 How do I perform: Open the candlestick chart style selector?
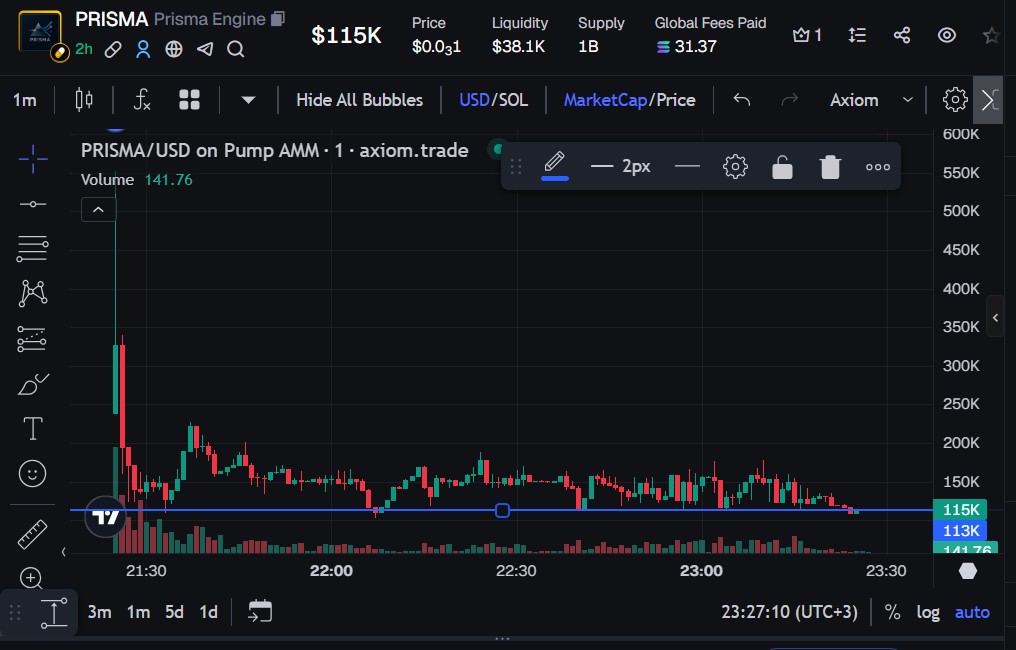coord(84,100)
